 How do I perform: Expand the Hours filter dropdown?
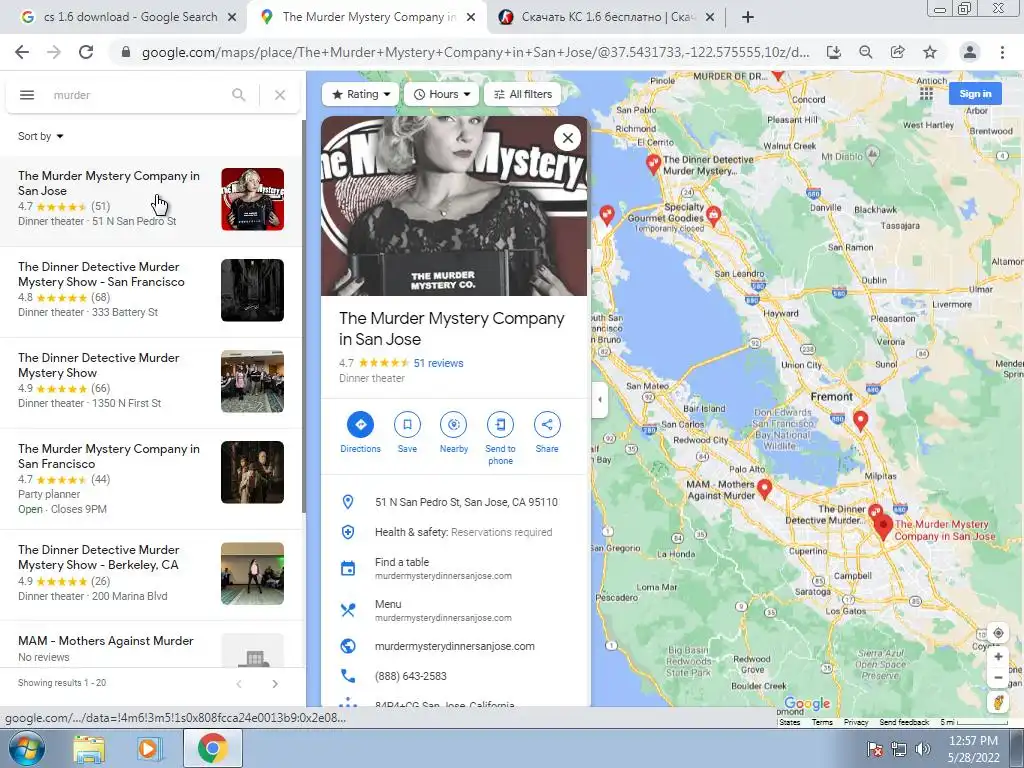pos(441,94)
